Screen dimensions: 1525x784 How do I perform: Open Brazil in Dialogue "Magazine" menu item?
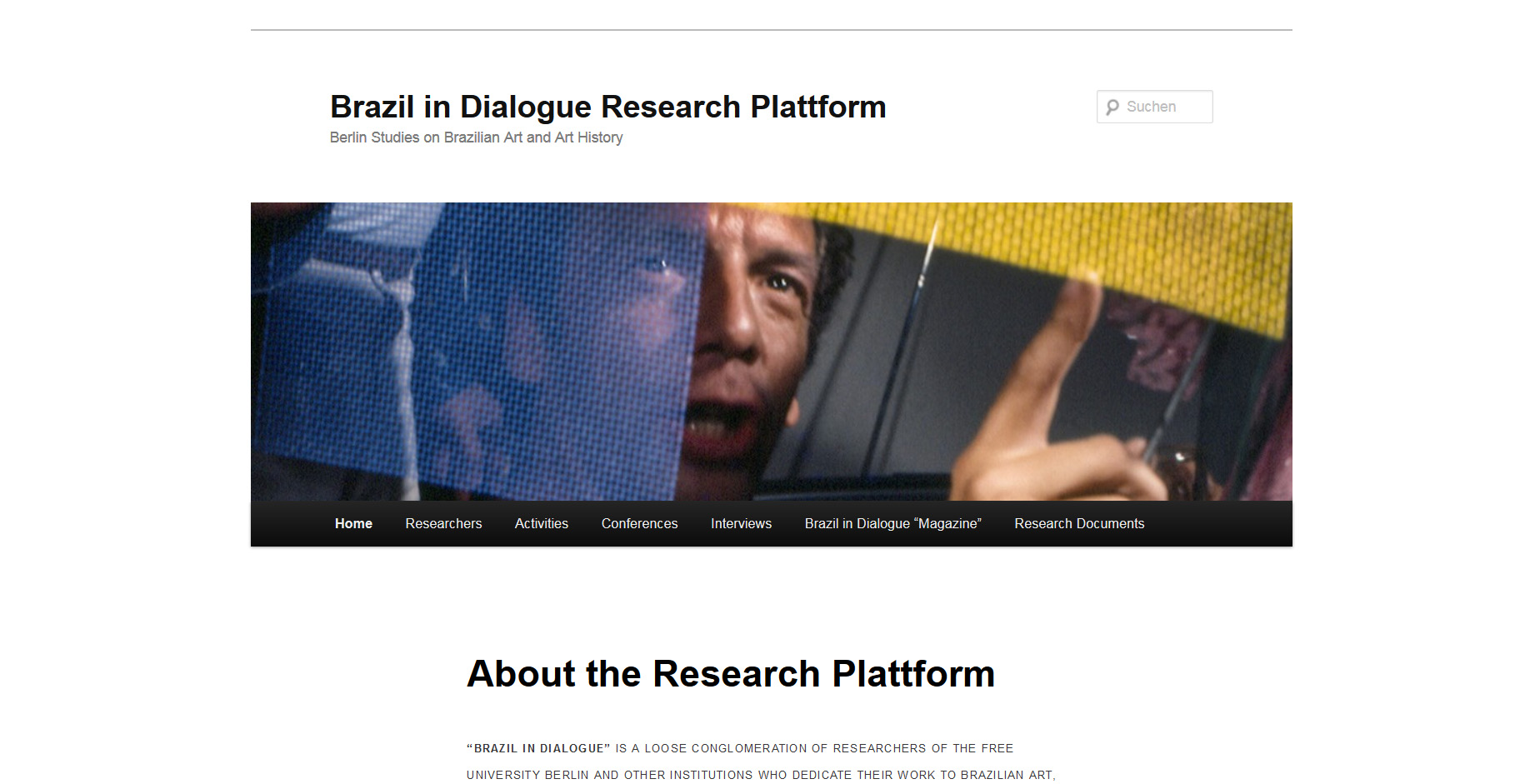pyautogui.click(x=893, y=523)
